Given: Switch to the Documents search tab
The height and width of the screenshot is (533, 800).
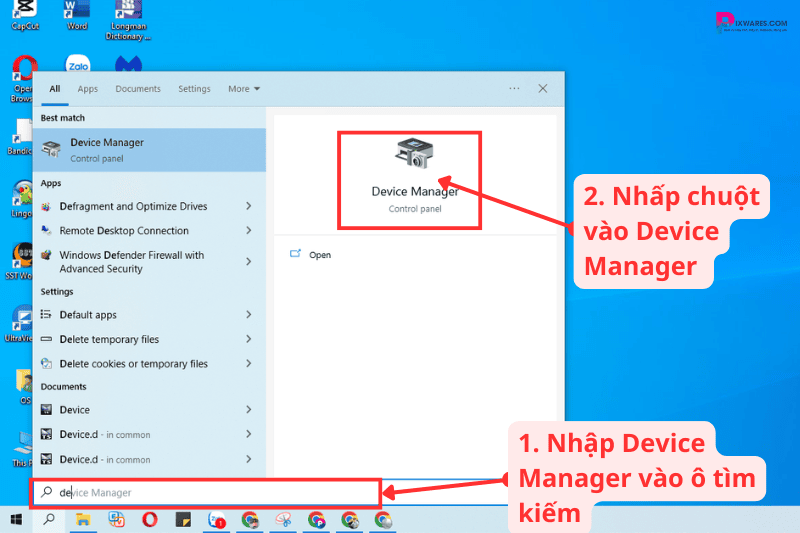Looking at the screenshot, I should [138, 89].
